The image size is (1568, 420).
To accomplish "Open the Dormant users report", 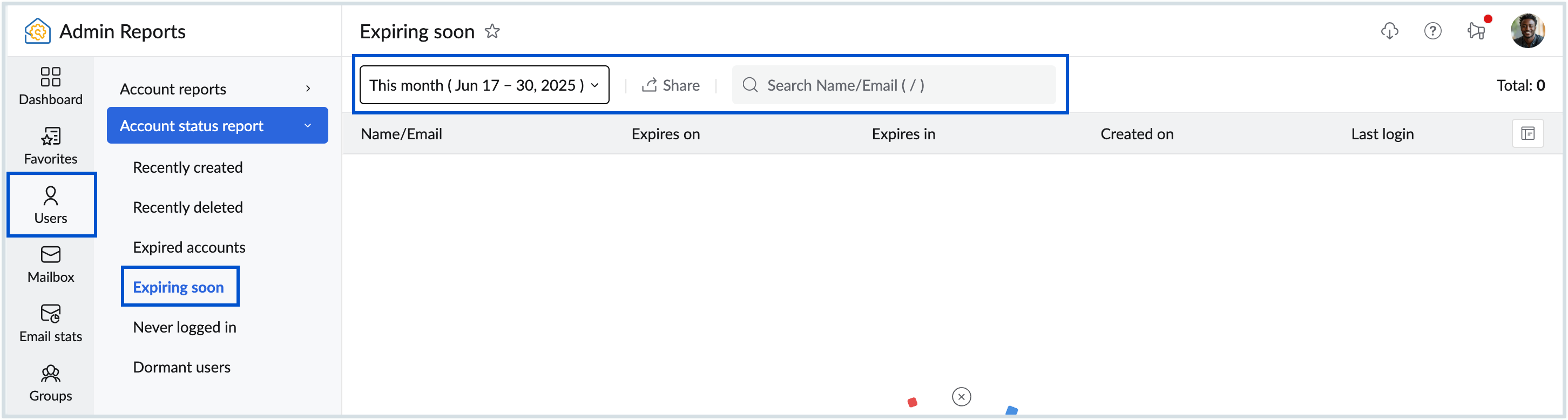I will point(181,367).
